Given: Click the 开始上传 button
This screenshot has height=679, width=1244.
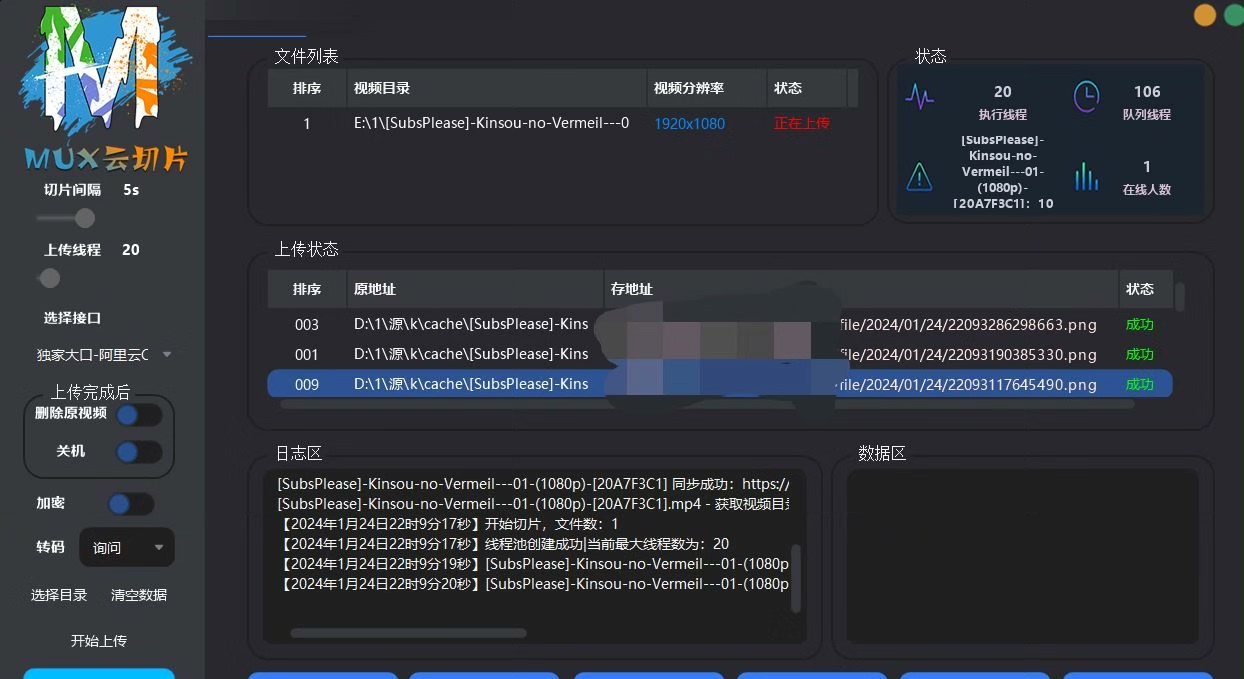Looking at the screenshot, I should click(x=99, y=641).
